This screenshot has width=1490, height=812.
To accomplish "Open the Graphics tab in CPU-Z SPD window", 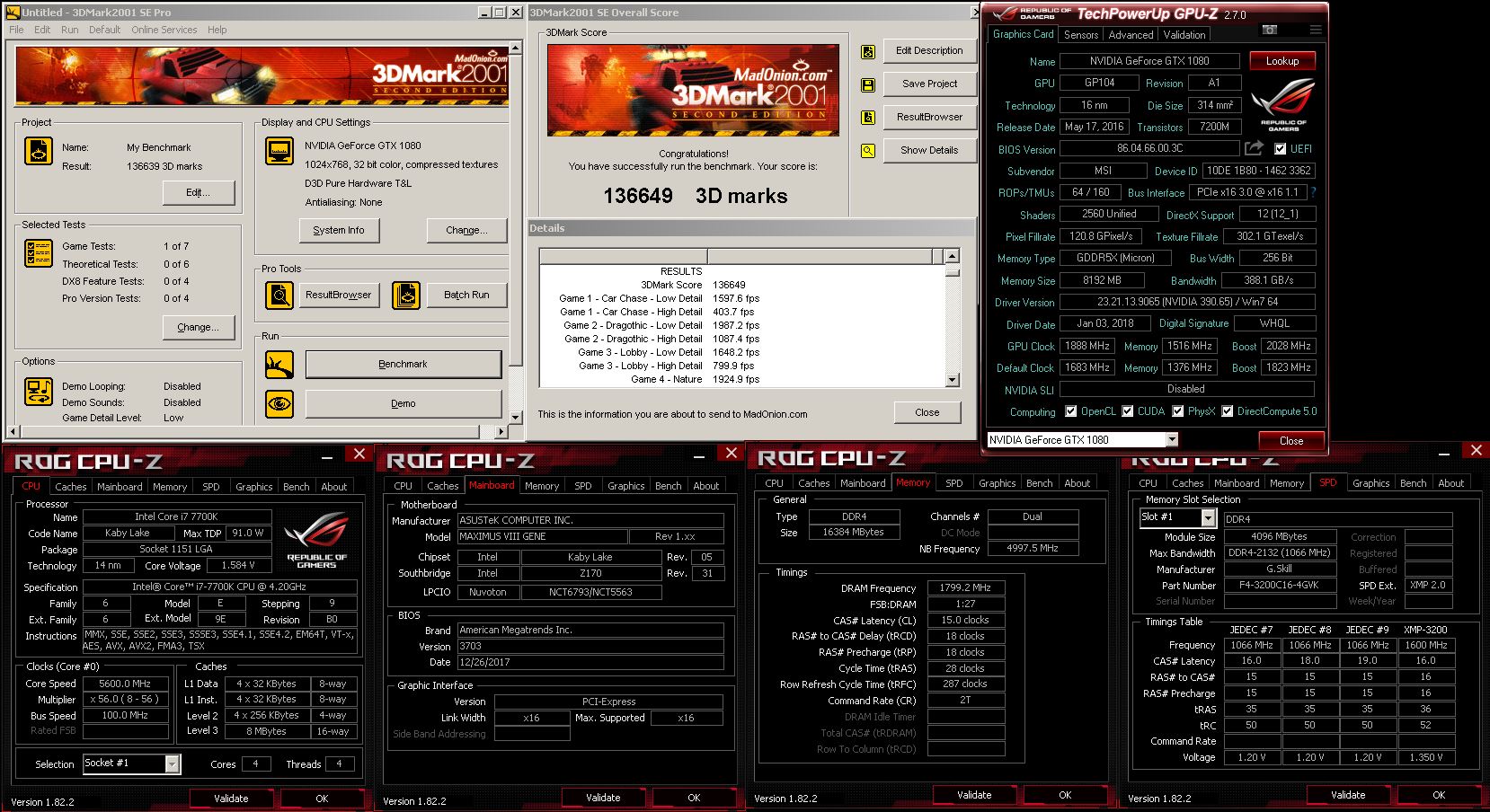I will click(x=1370, y=483).
